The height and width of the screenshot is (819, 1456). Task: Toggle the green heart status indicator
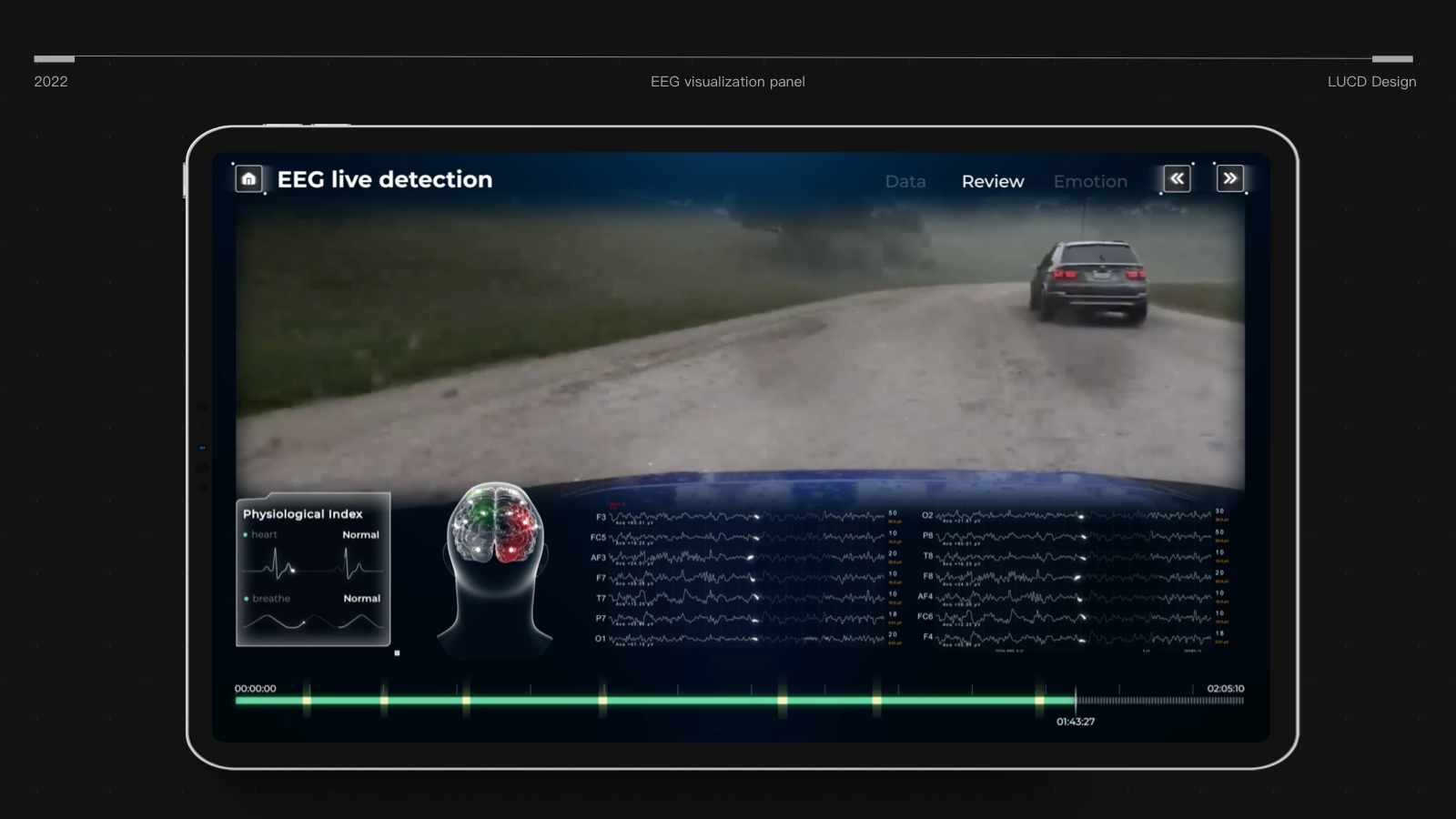click(x=244, y=535)
